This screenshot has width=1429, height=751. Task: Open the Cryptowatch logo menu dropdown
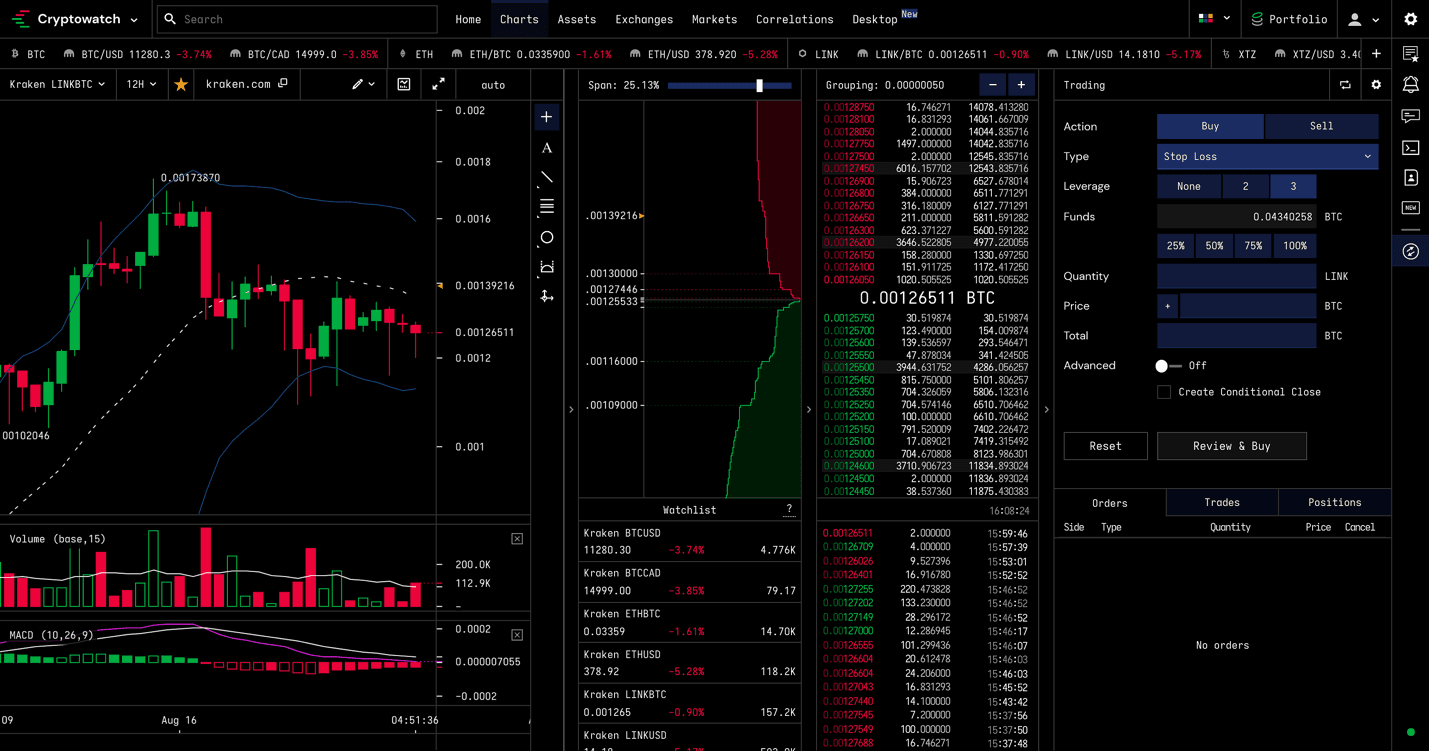tap(75, 19)
